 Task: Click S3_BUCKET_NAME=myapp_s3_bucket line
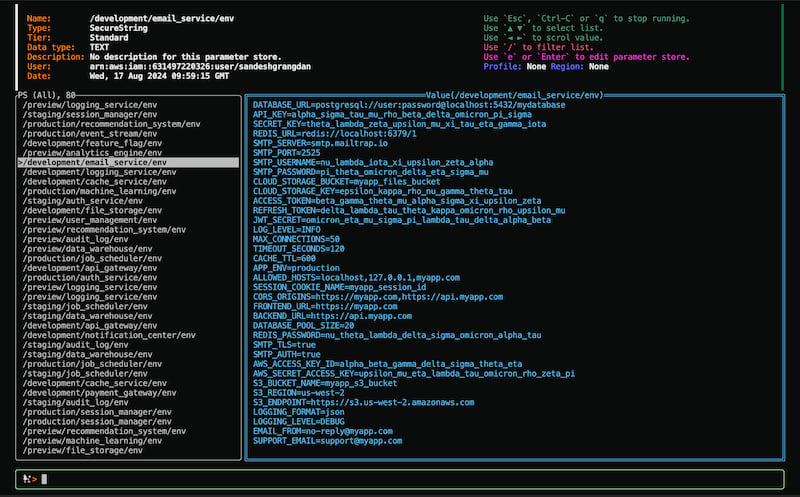(325, 383)
